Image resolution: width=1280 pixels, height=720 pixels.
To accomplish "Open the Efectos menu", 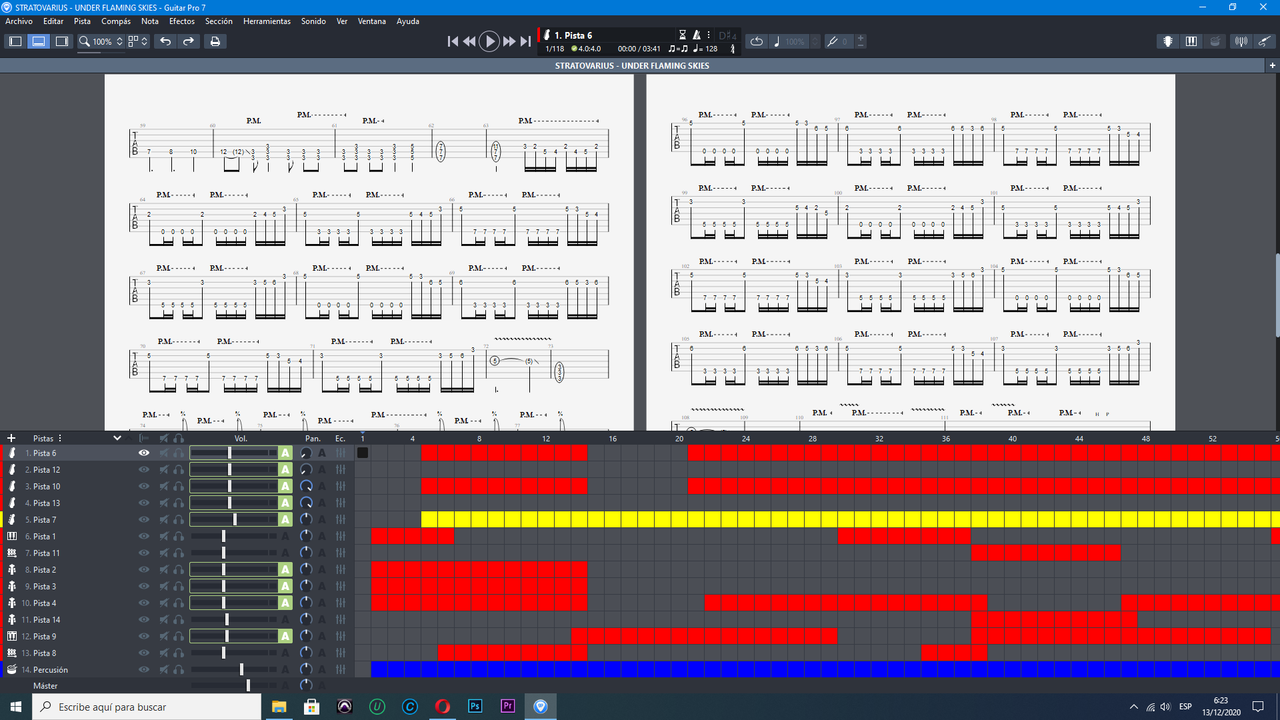I will click(x=182, y=21).
